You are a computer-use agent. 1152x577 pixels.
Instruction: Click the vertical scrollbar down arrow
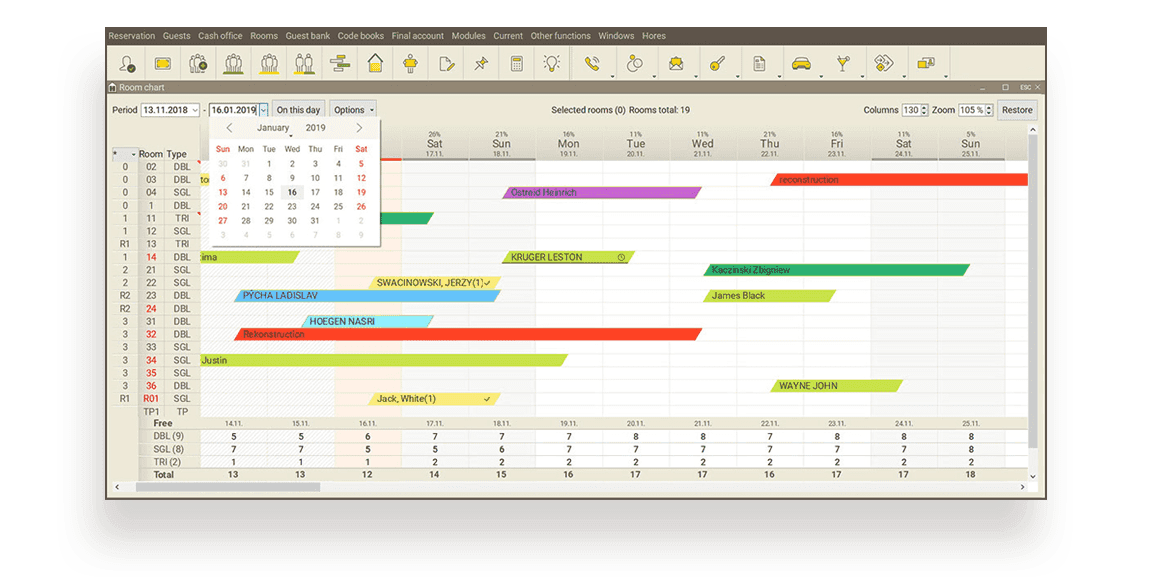click(x=1033, y=476)
